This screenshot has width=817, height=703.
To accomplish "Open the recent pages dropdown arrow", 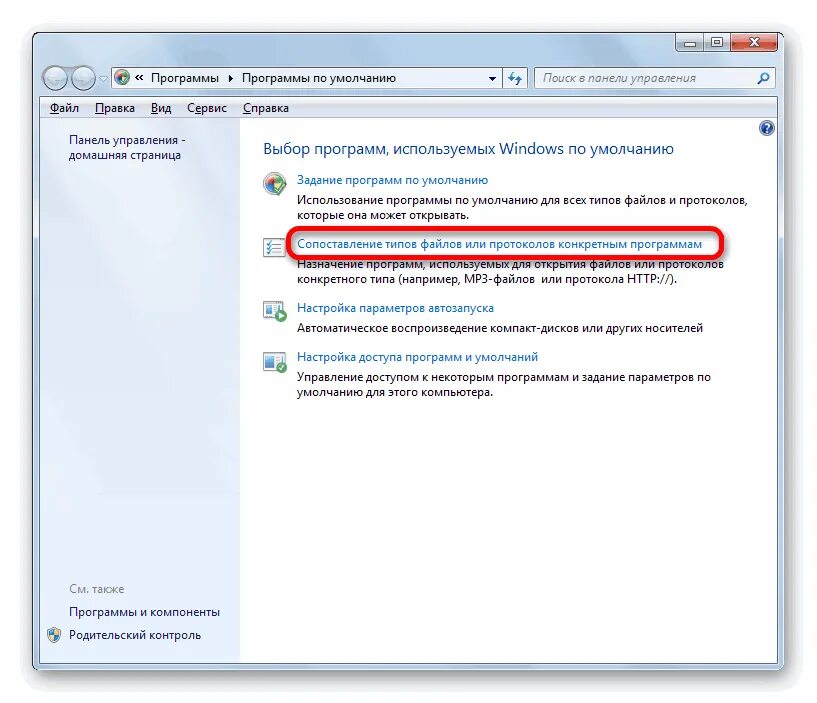I will (103, 79).
